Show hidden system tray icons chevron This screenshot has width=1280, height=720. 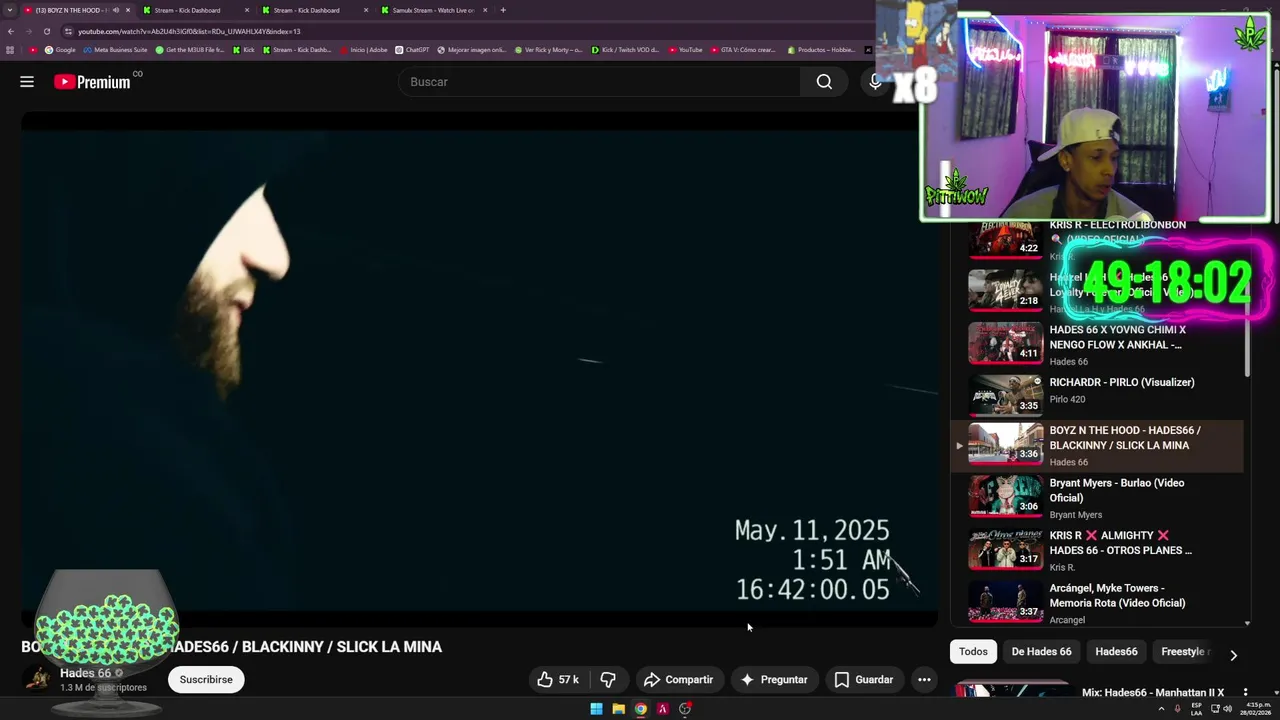[1161, 709]
